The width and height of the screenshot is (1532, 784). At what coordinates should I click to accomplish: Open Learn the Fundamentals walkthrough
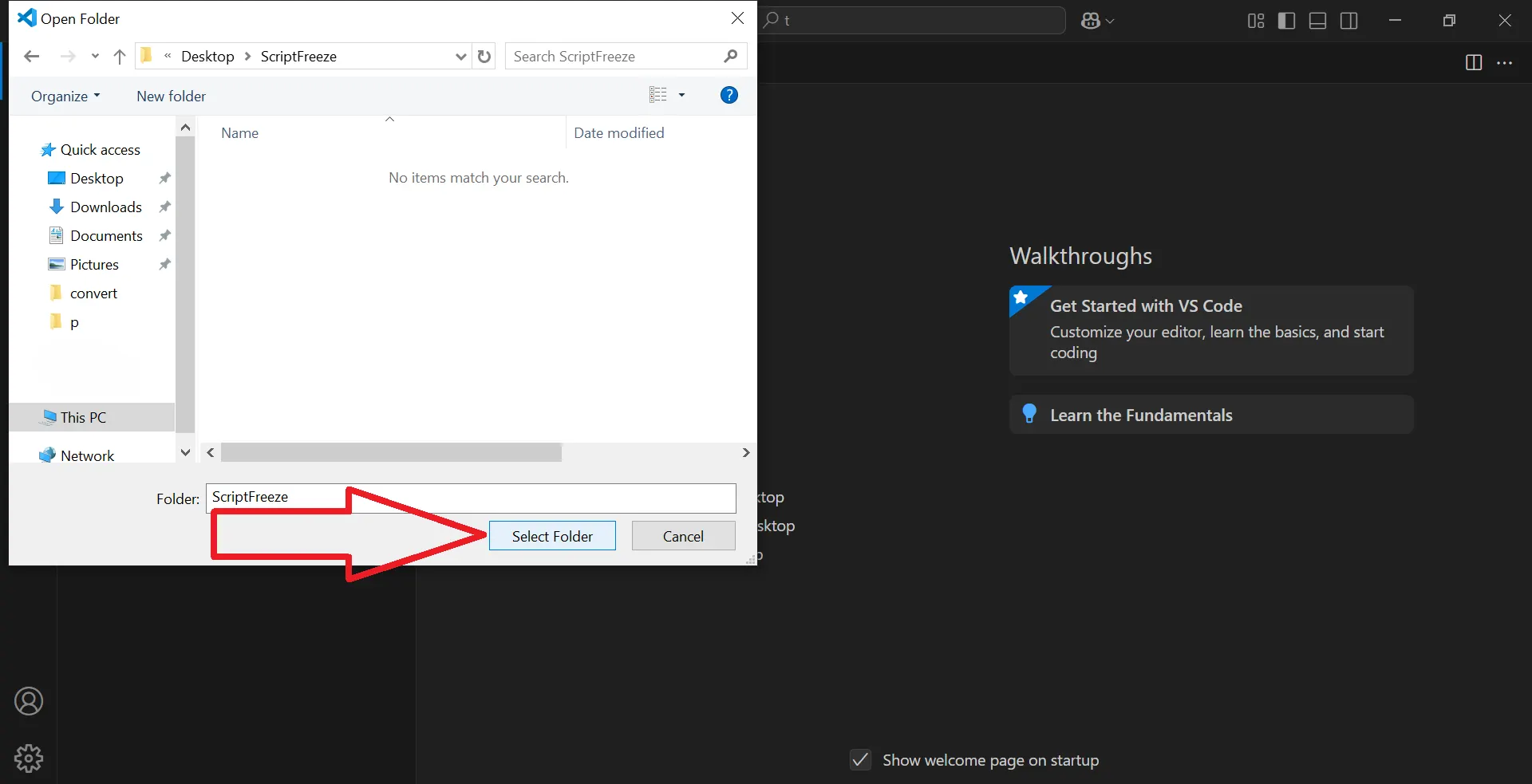[x=1211, y=415]
